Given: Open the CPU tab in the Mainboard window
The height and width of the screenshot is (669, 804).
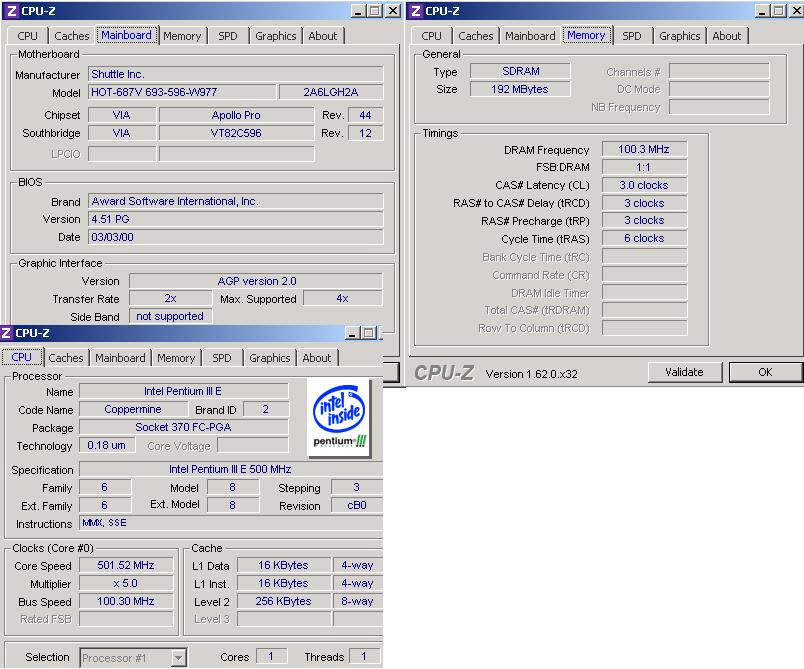Looking at the screenshot, I should click(27, 36).
